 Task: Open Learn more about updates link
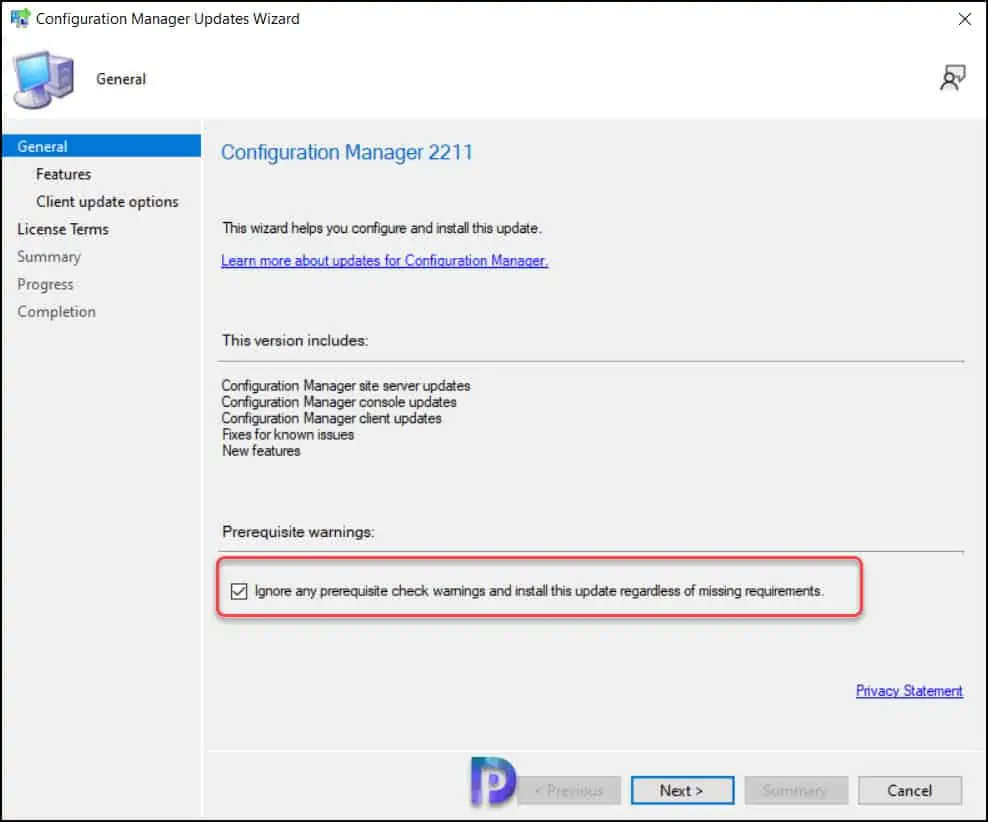click(x=384, y=260)
